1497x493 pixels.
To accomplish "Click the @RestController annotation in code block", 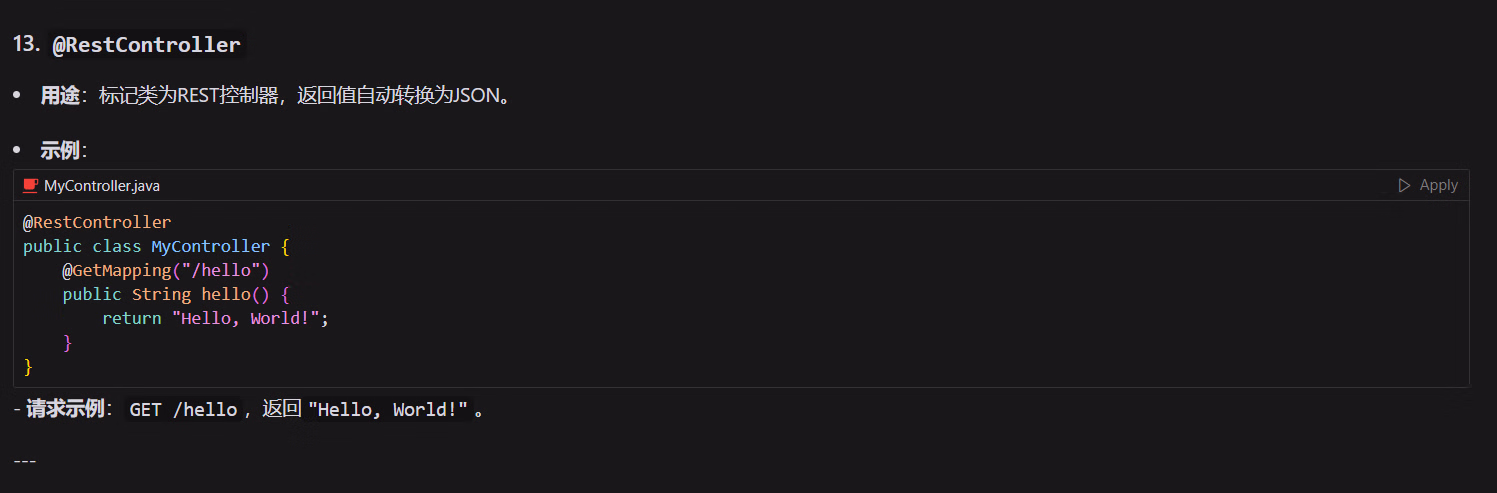I will pyautogui.click(x=97, y=222).
